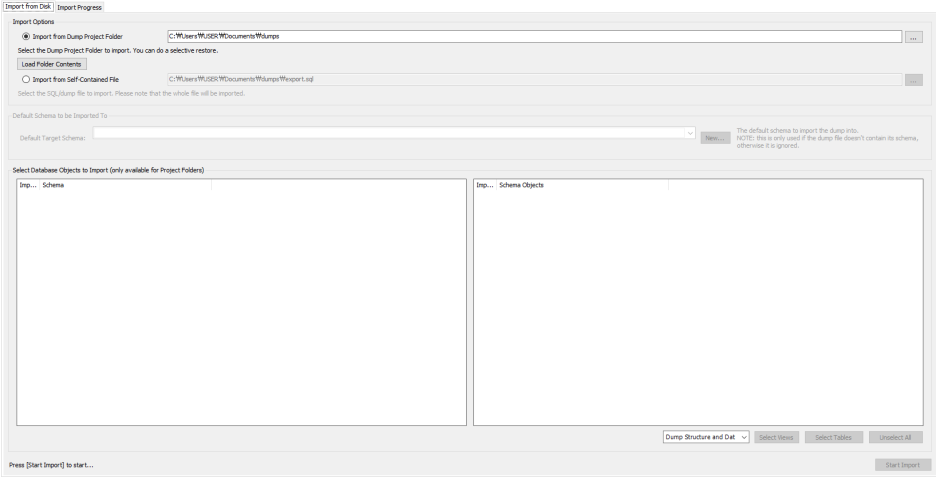The height and width of the screenshot is (477, 936).
Task: Select Import from Self-Contained File option
Action: (26, 79)
